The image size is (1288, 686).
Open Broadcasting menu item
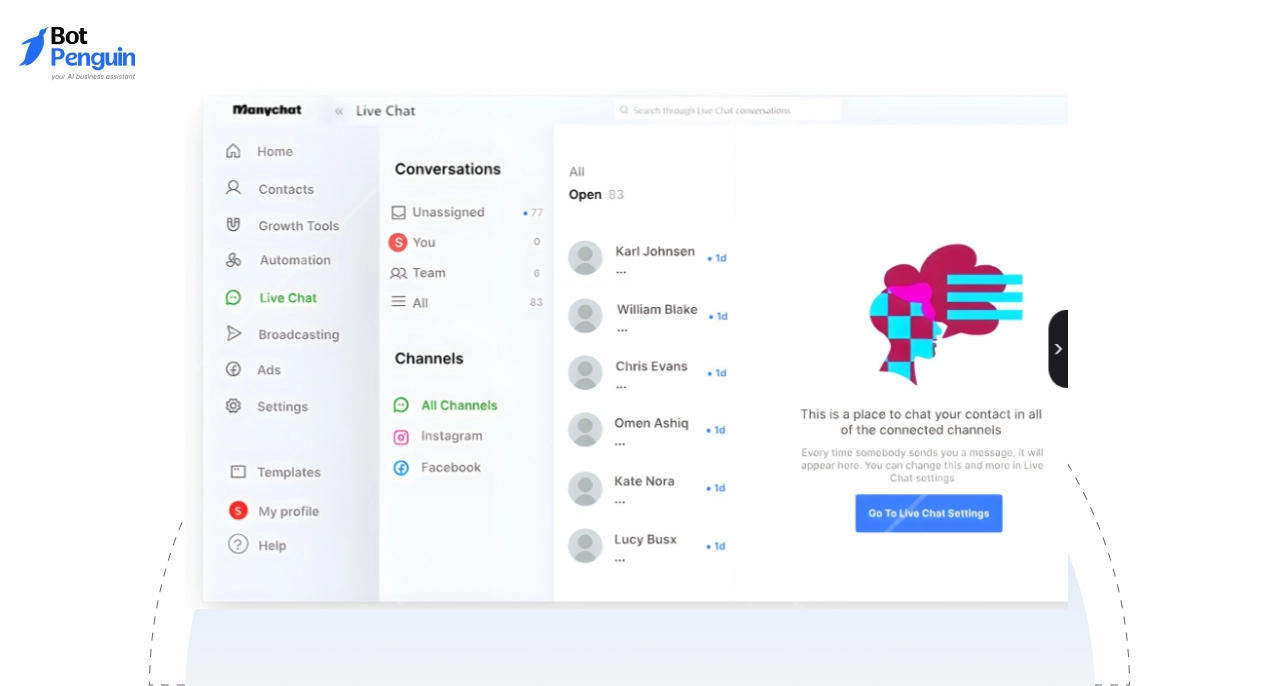pos(299,335)
